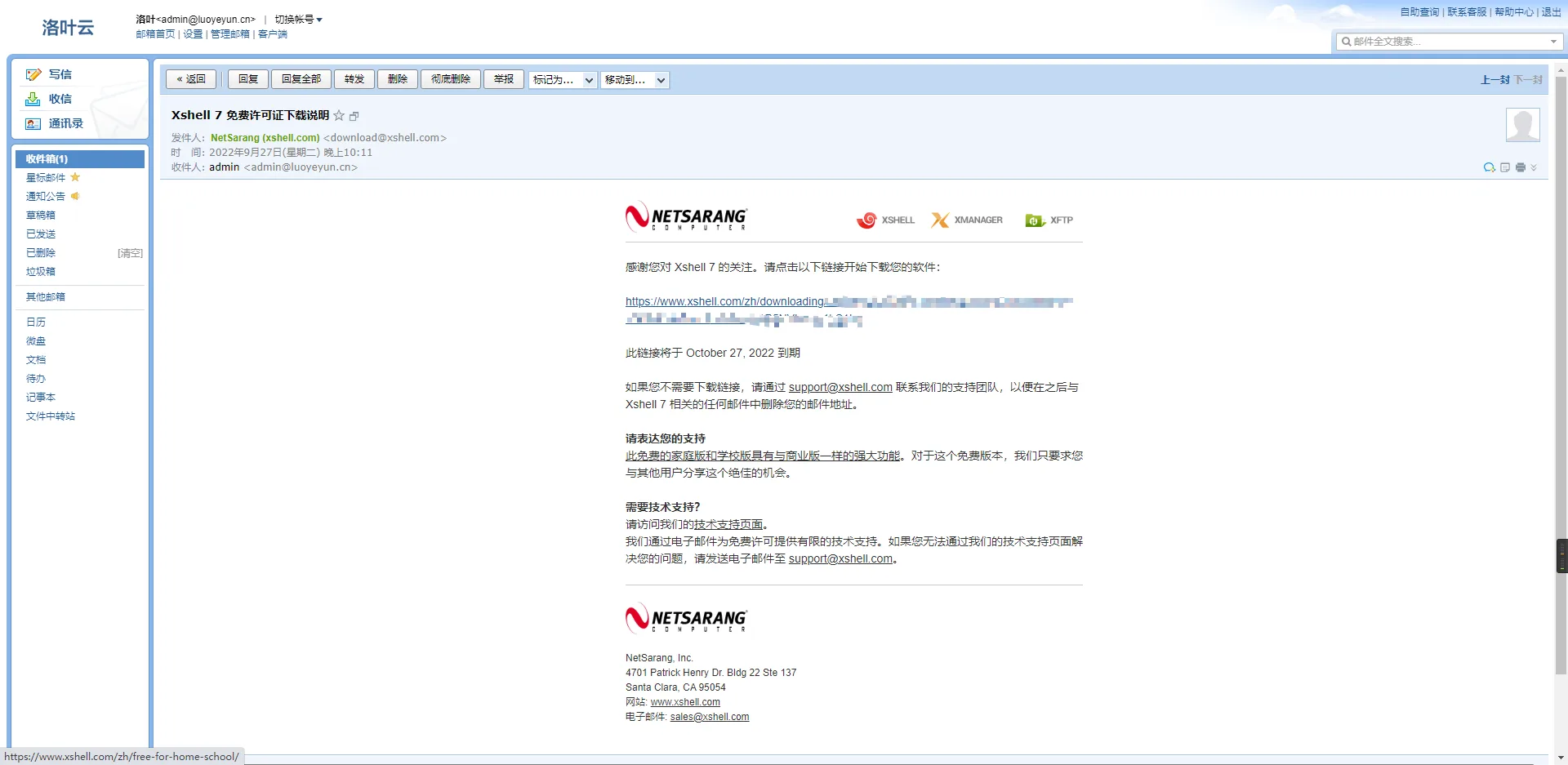Open the search options dropdown arrow
The height and width of the screenshot is (765, 1568).
tap(1553, 42)
